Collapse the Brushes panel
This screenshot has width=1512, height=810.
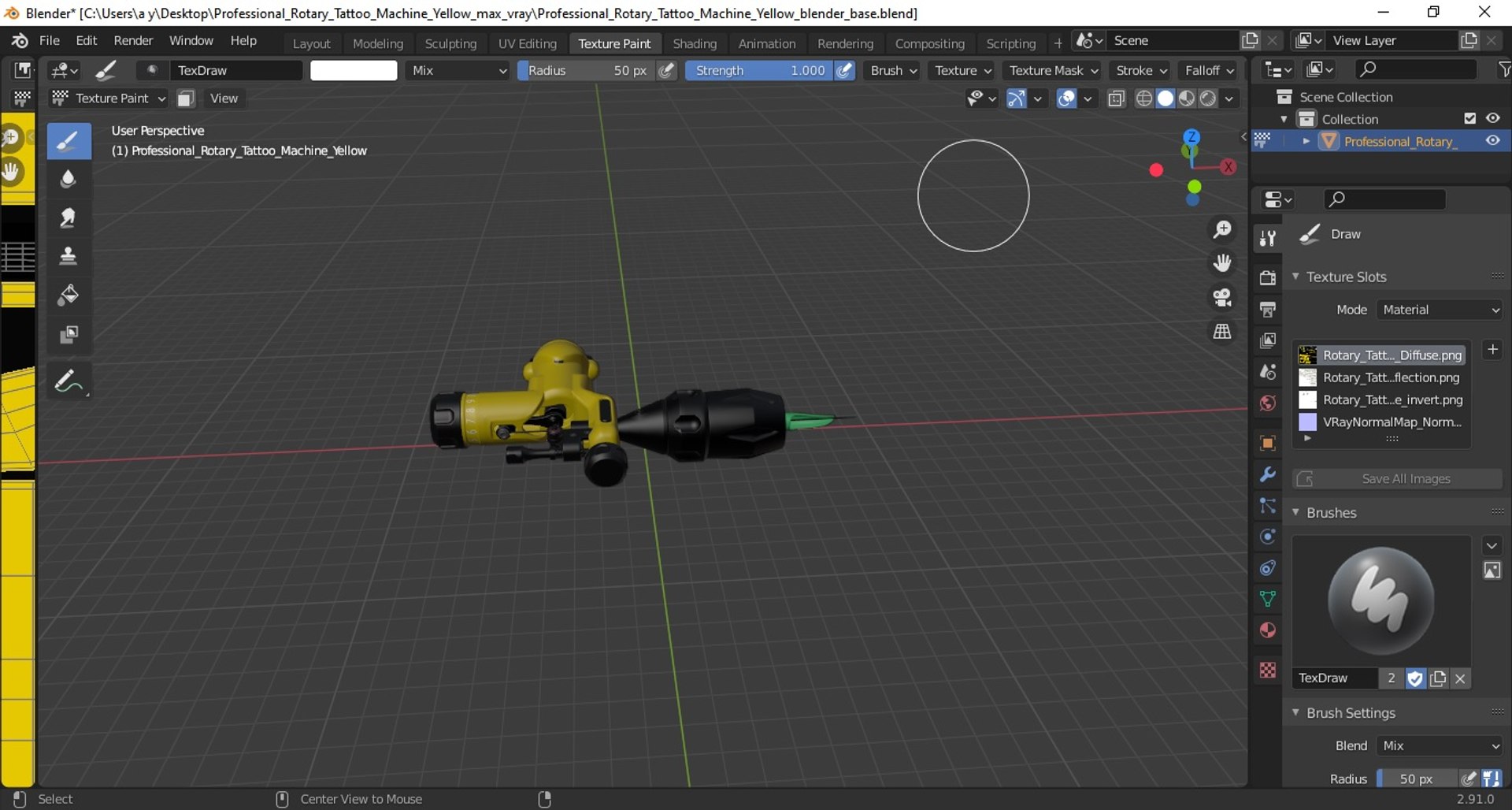click(x=1295, y=512)
